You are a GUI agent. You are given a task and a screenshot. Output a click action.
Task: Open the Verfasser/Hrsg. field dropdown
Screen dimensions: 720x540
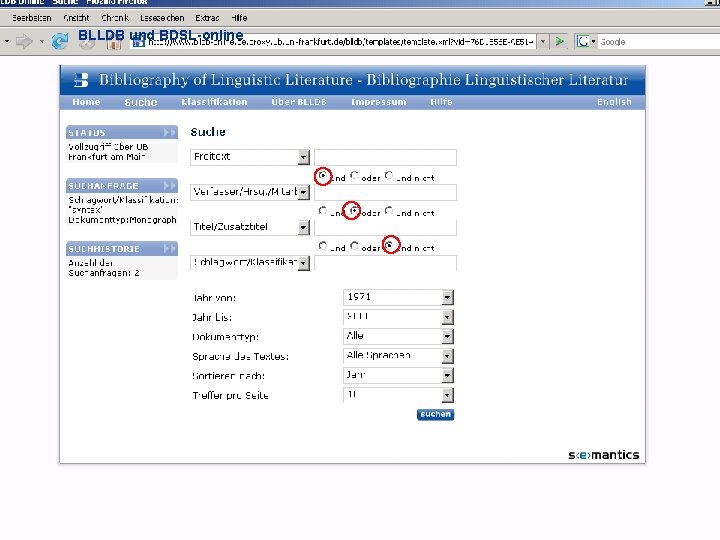coord(304,192)
